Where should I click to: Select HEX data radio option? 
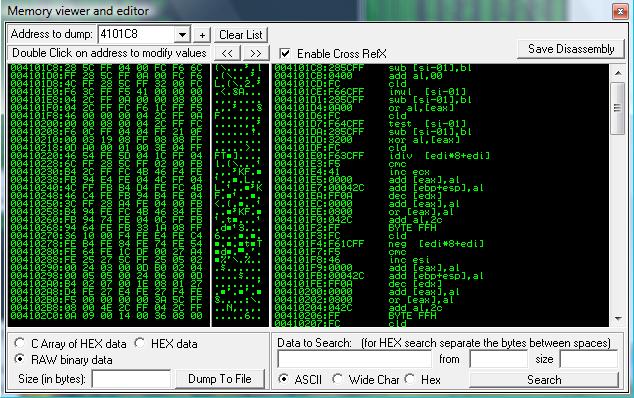140,343
